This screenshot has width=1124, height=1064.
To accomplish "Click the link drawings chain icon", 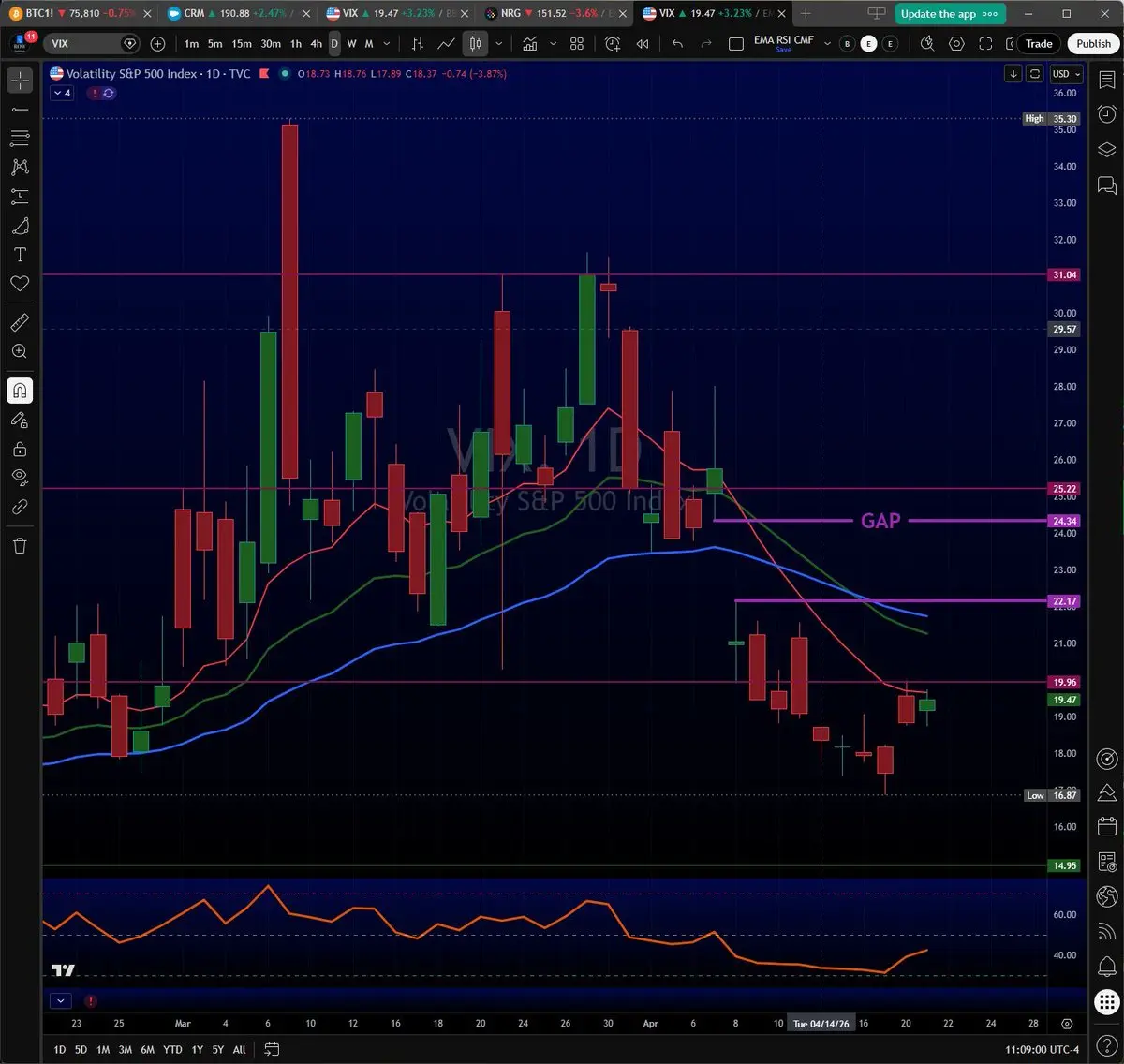I will click(20, 507).
